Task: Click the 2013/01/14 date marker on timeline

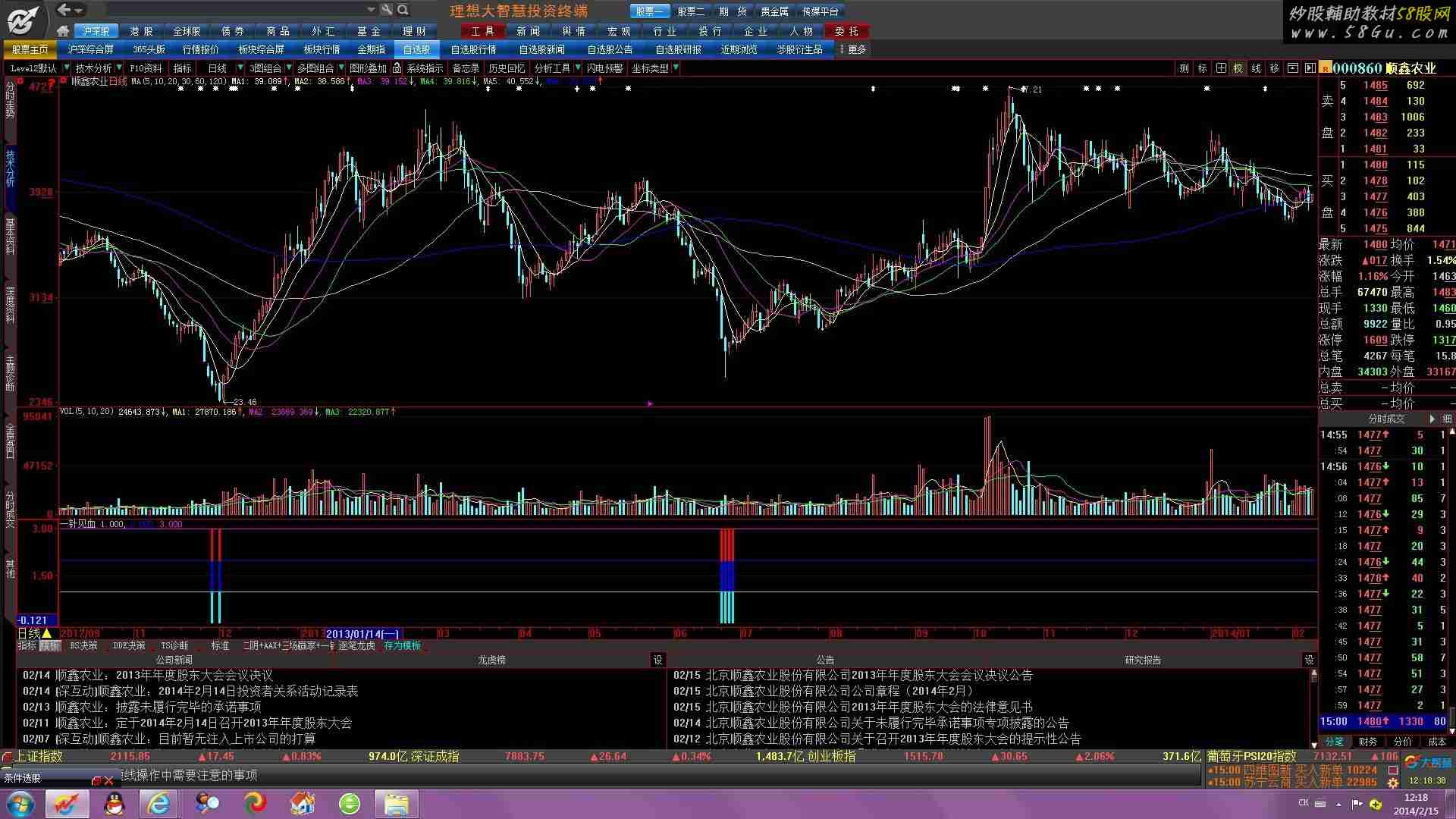Action: pos(362,634)
